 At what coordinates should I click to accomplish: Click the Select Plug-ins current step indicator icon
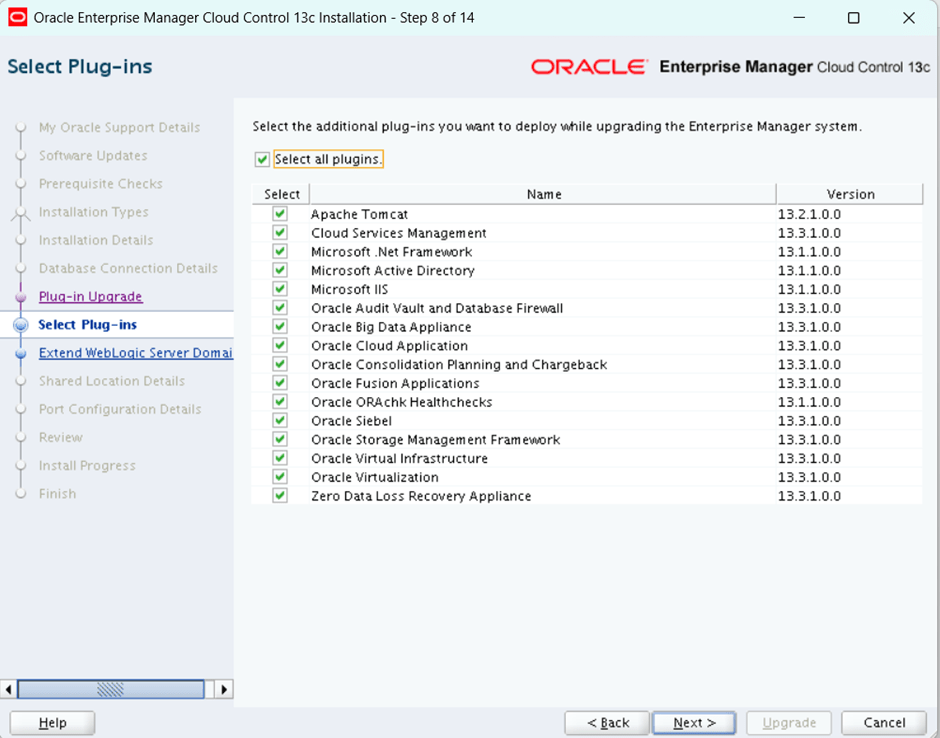pos(20,325)
